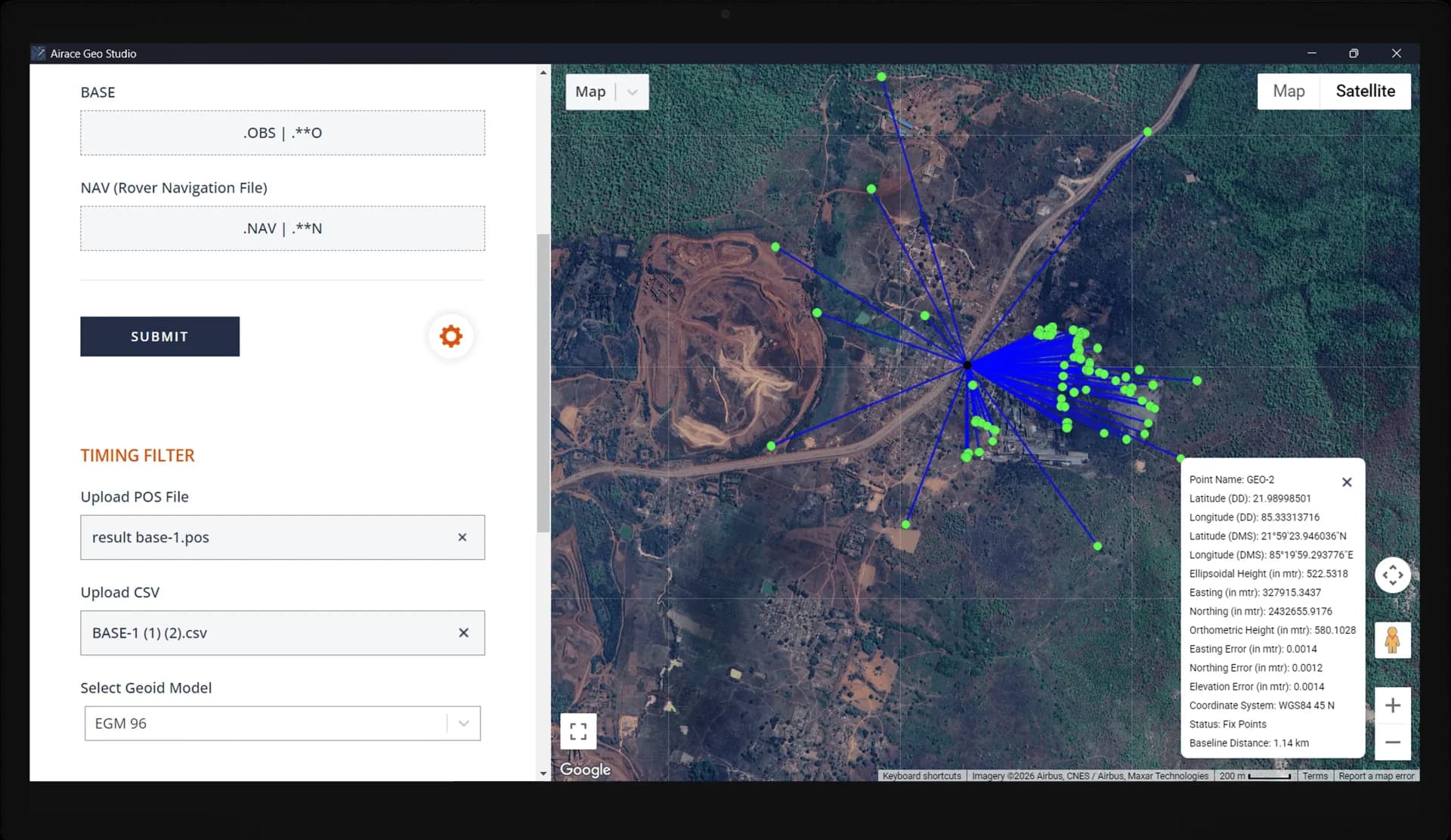Click the 'Orthometric Height (in mtr): 580.1028' line
Viewport: 1451px width, 840px height.
coord(1273,630)
